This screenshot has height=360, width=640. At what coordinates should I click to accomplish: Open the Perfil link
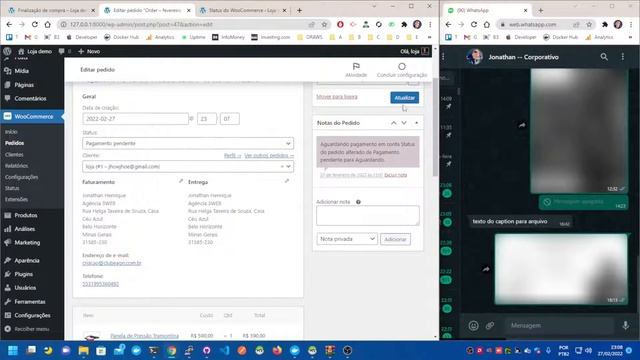coord(232,156)
